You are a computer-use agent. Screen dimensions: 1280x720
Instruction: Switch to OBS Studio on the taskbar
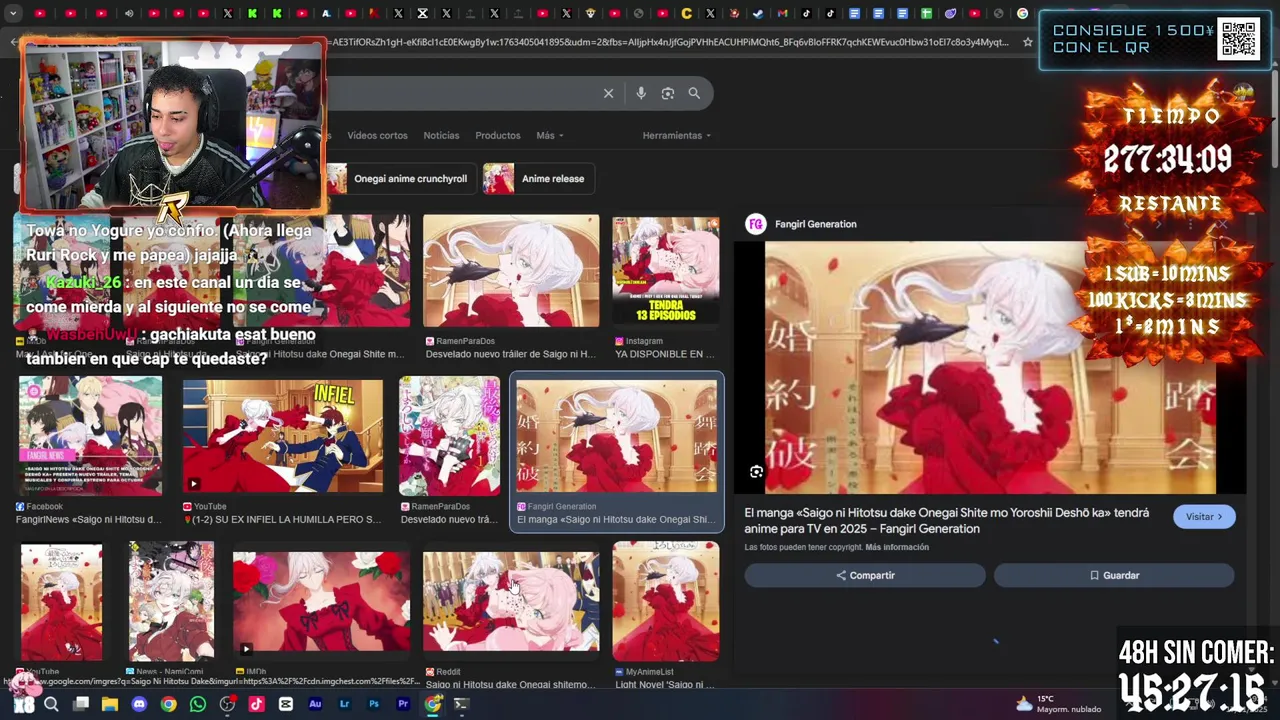coord(227,704)
